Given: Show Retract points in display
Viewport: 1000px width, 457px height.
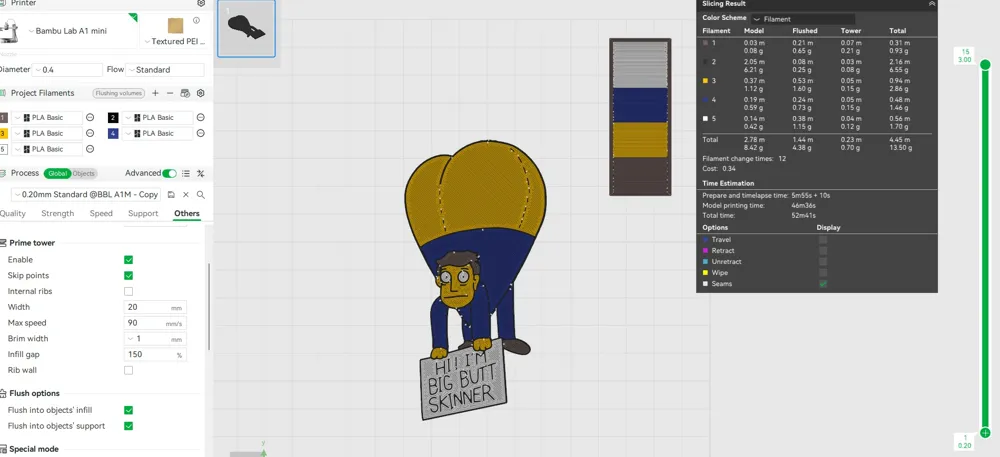Looking at the screenshot, I should 823,250.
